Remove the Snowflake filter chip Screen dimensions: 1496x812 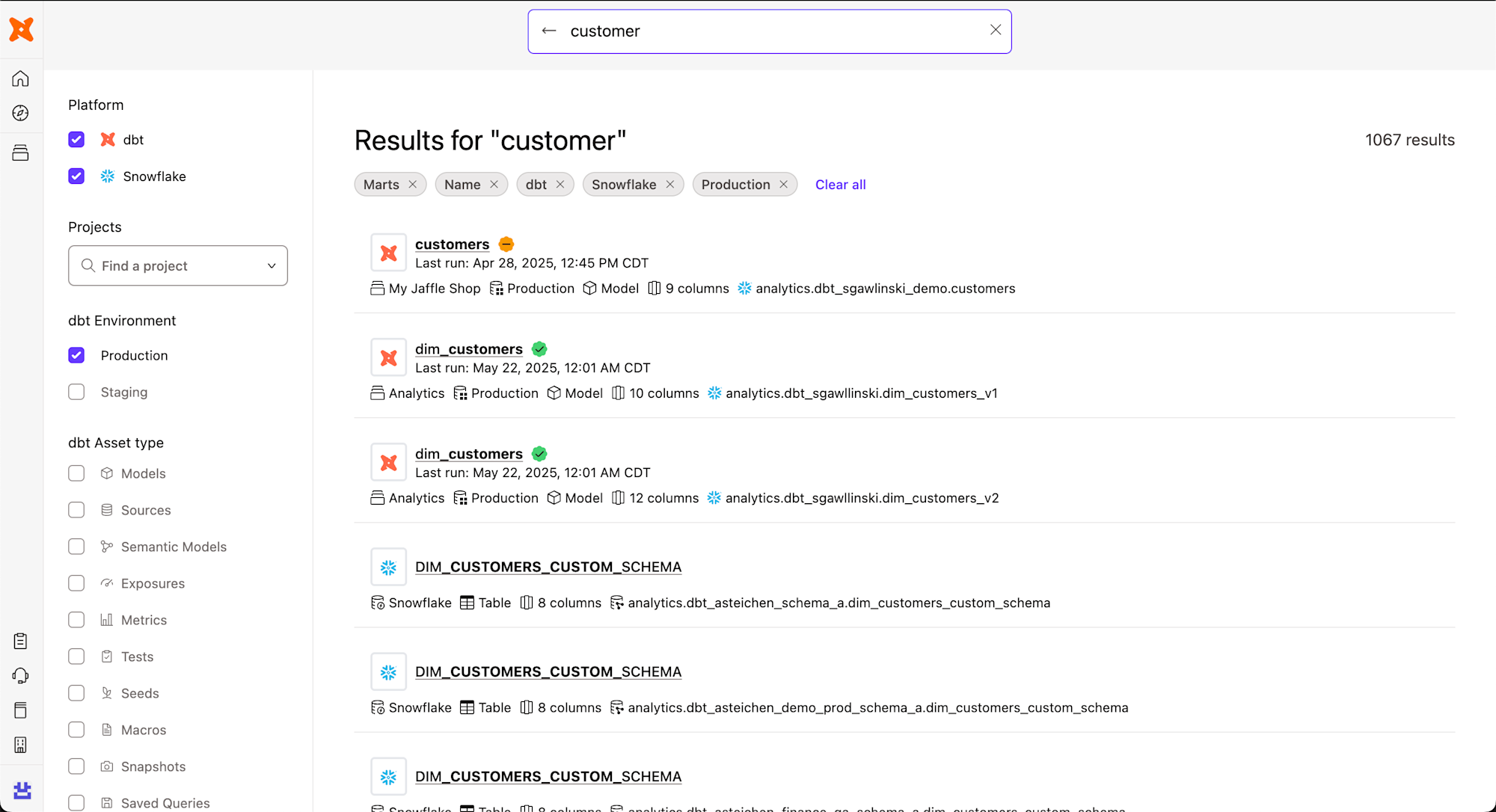(x=670, y=185)
